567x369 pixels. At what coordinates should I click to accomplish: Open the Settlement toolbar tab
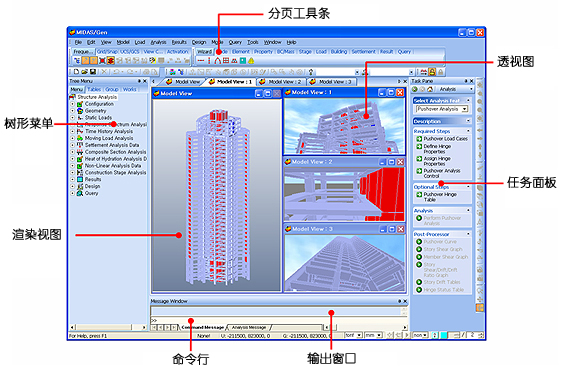pos(363,52)
